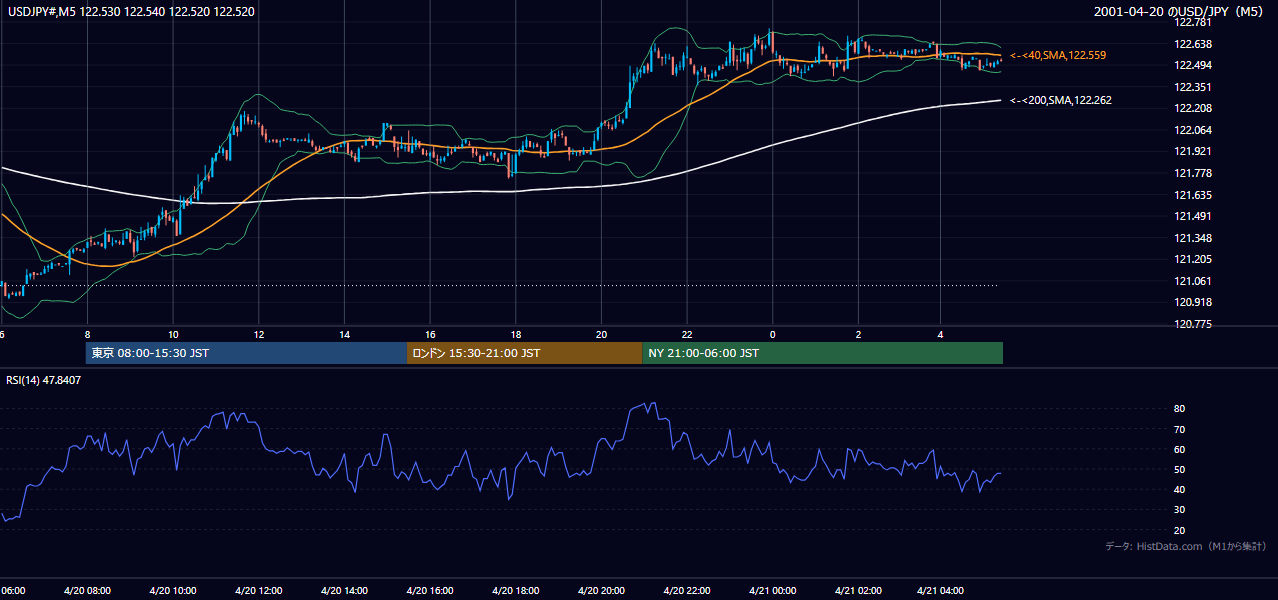Select the London 15:30-21:00 JST session bar
1278x600 pixels.
[x=524, y=353]
